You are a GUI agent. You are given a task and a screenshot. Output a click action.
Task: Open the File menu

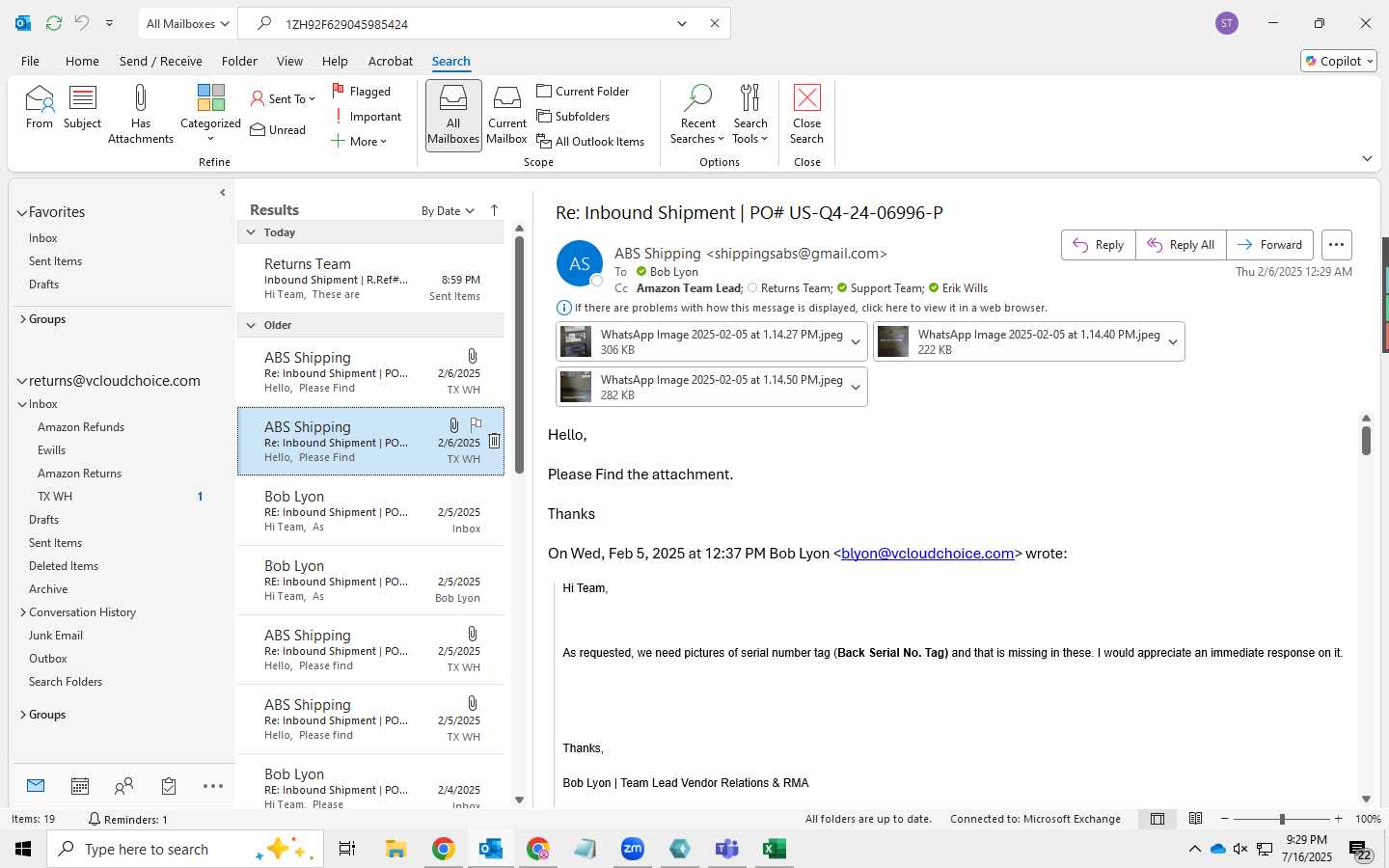click(30, 61)
